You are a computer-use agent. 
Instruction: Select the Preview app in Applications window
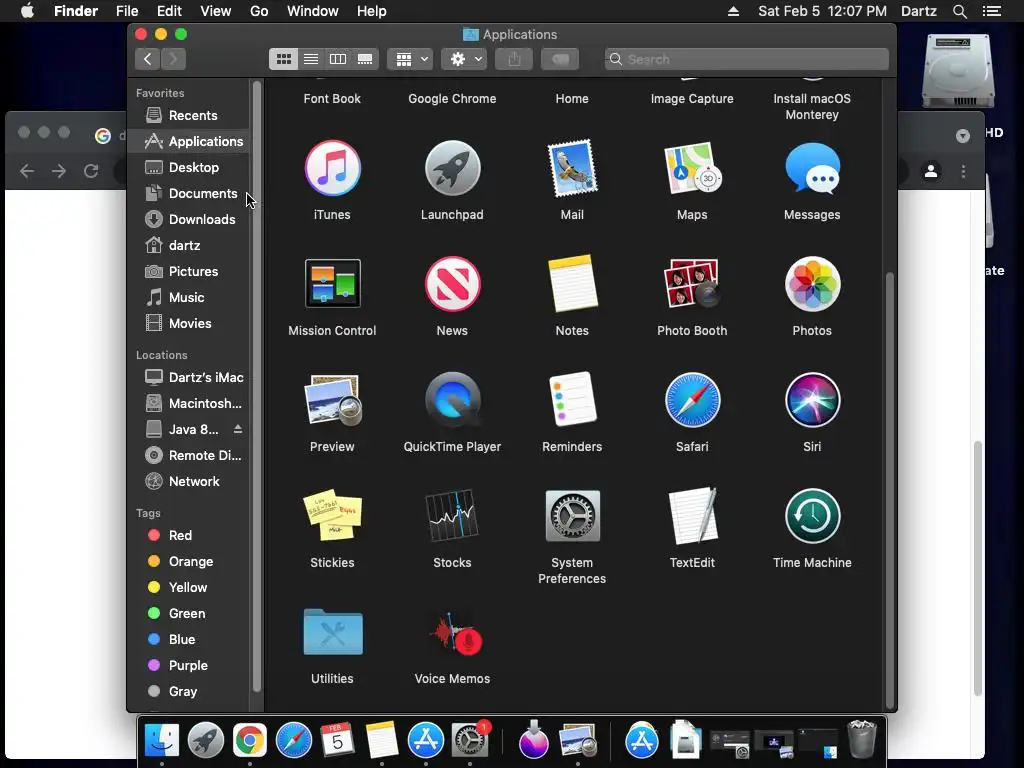click(332, 400)
